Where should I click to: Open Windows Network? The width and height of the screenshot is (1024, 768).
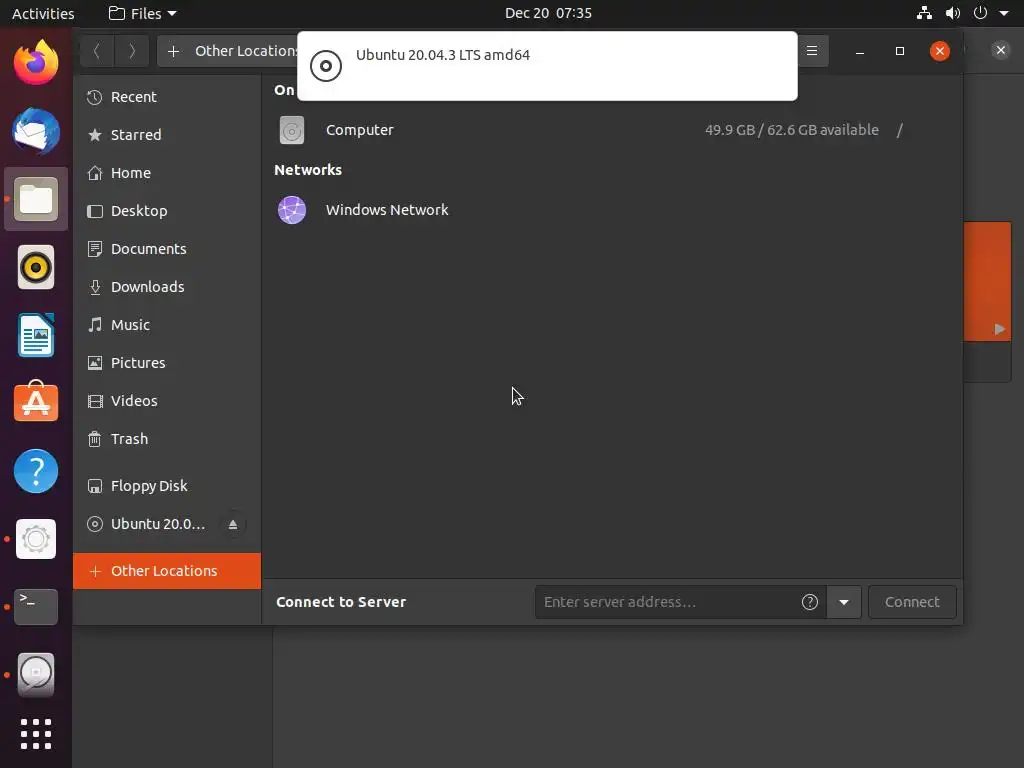point(612,210)
